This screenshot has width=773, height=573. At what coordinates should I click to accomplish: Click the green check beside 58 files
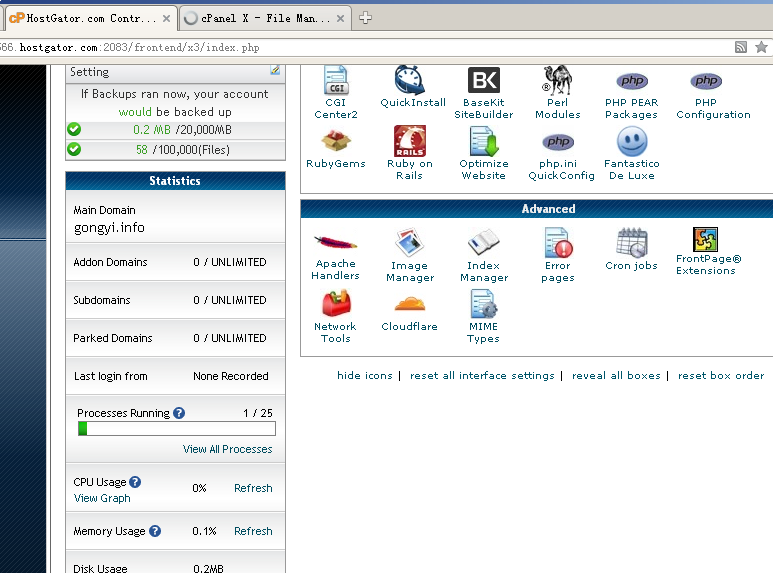click(x=74, y=149)
